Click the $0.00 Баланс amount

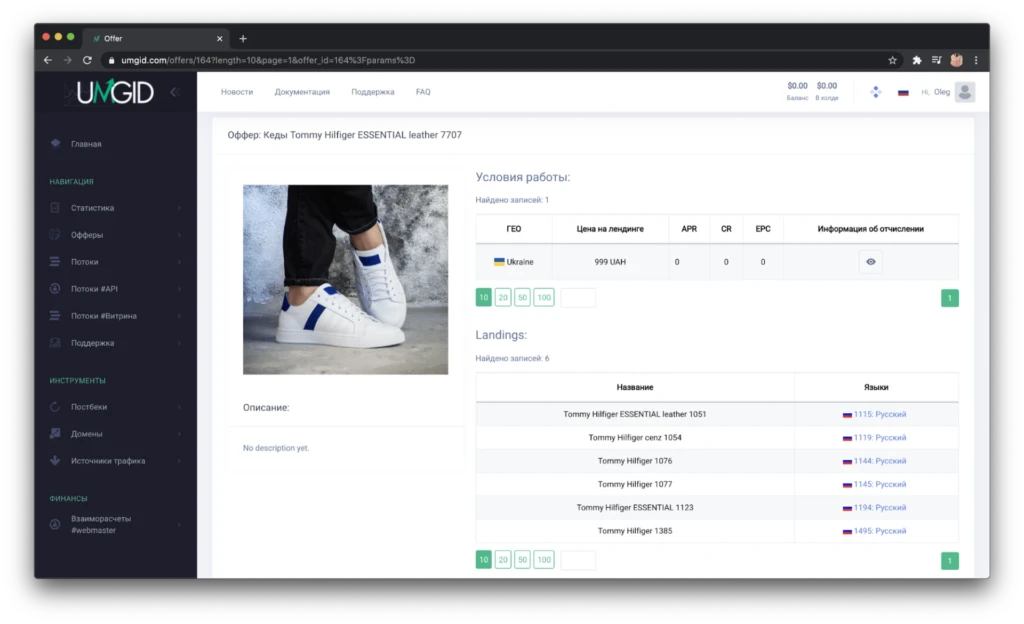[x=797, y=86]
